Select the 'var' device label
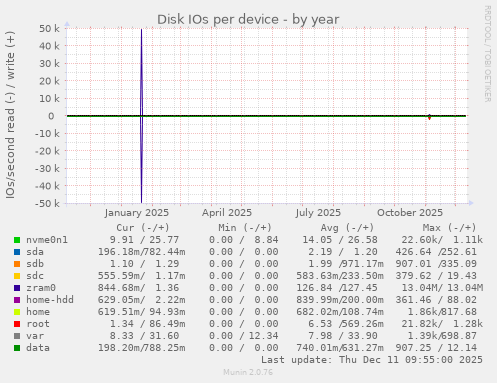This screenshot has height=383, width=497. coord(35,336)
